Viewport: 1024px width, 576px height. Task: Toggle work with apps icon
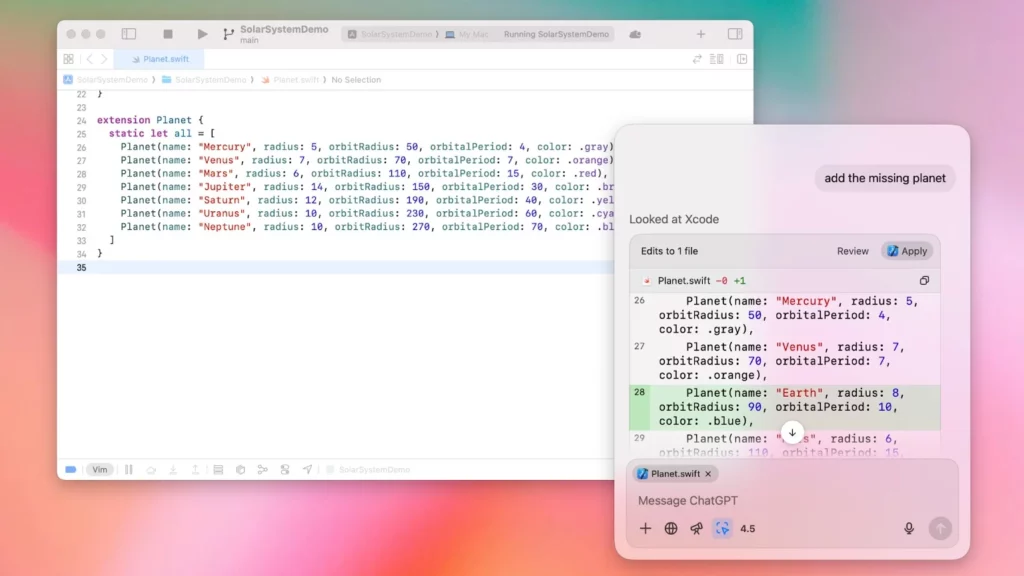[x=722, y=528]
